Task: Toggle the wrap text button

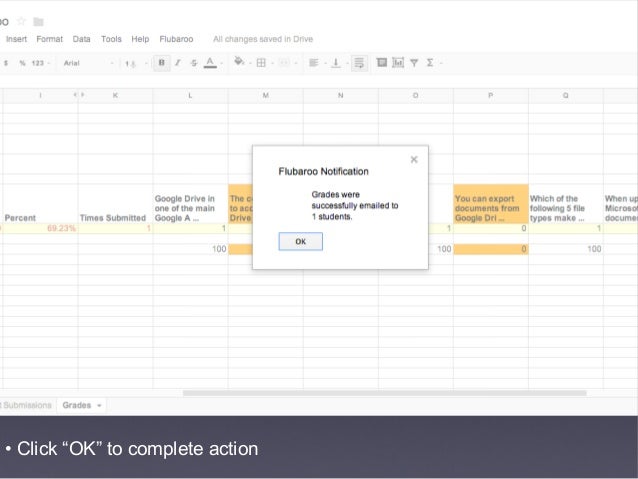Action: tap(359, 63)
